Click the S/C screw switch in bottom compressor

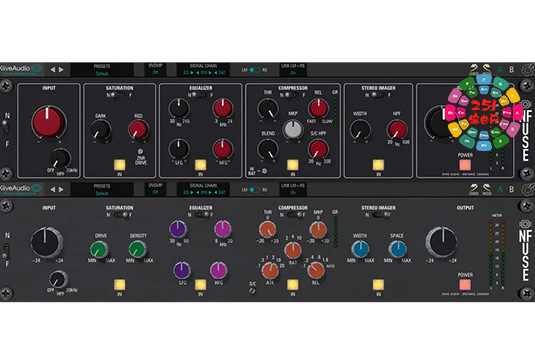coord(252,291)
